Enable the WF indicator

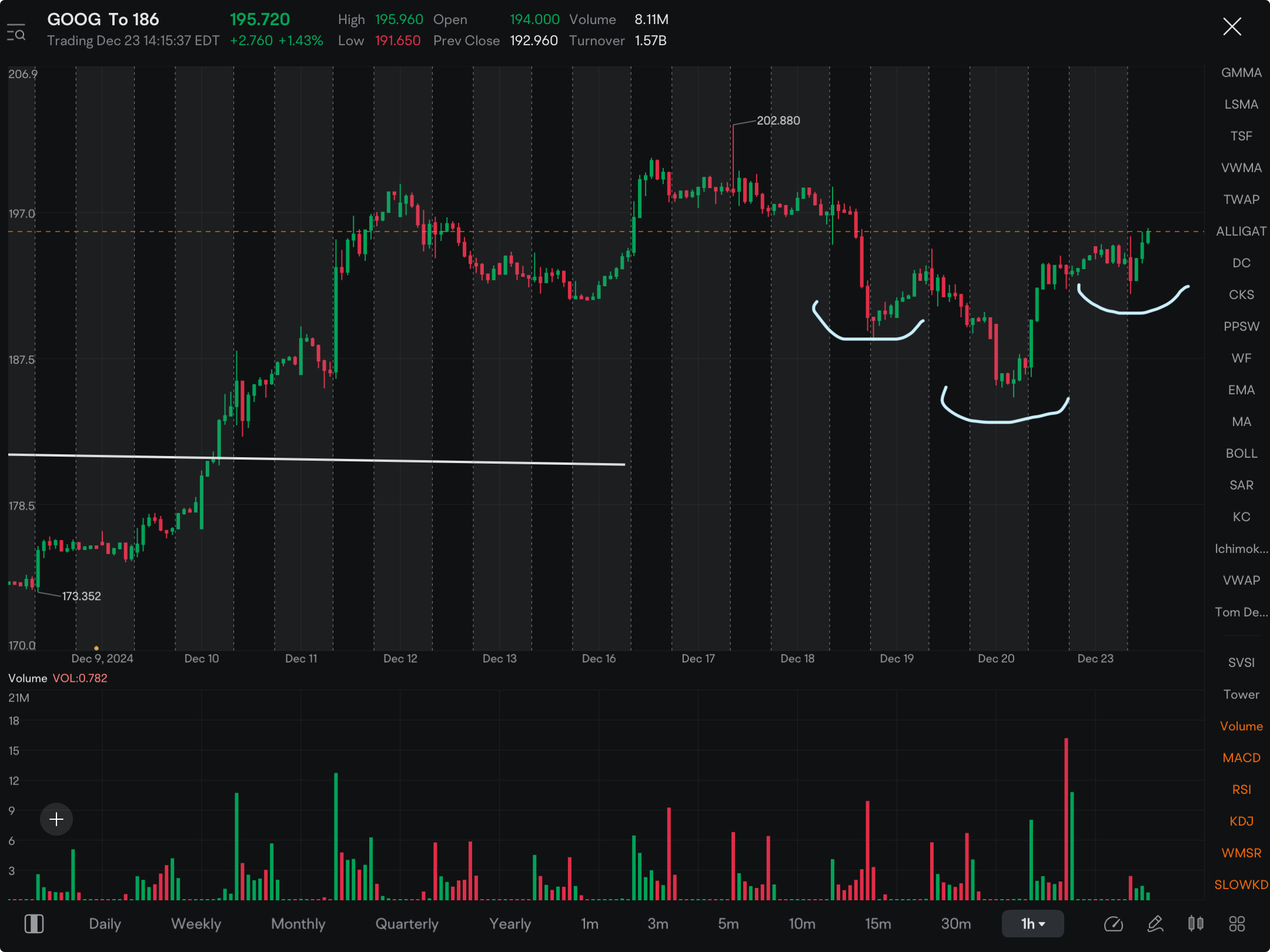(1241, 358)
